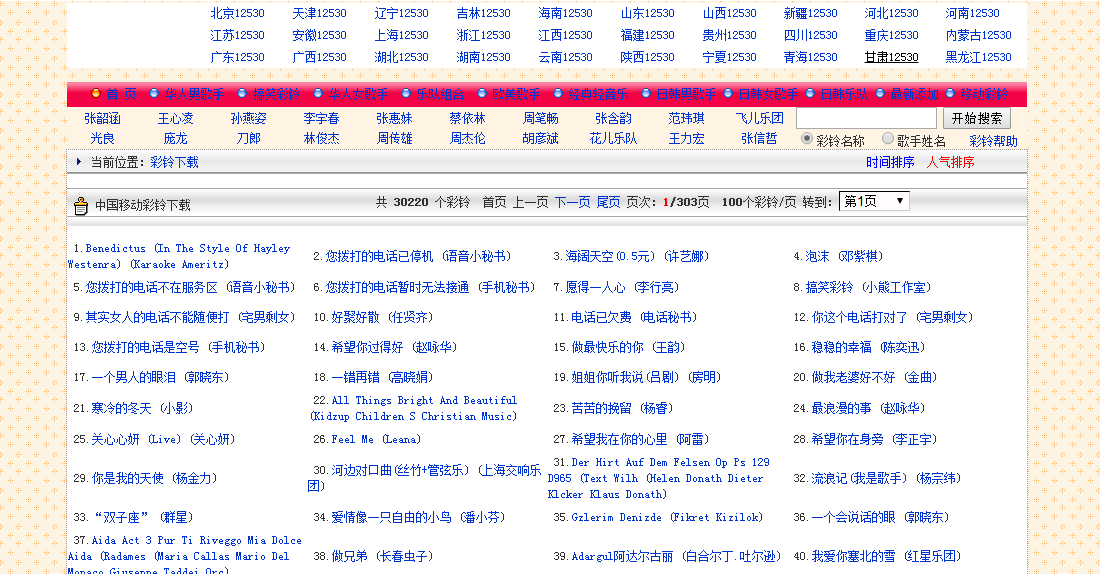1100x574 pixels.
Task: Click the bullet icon before 欧美歌手
Action: coord(481,94)
